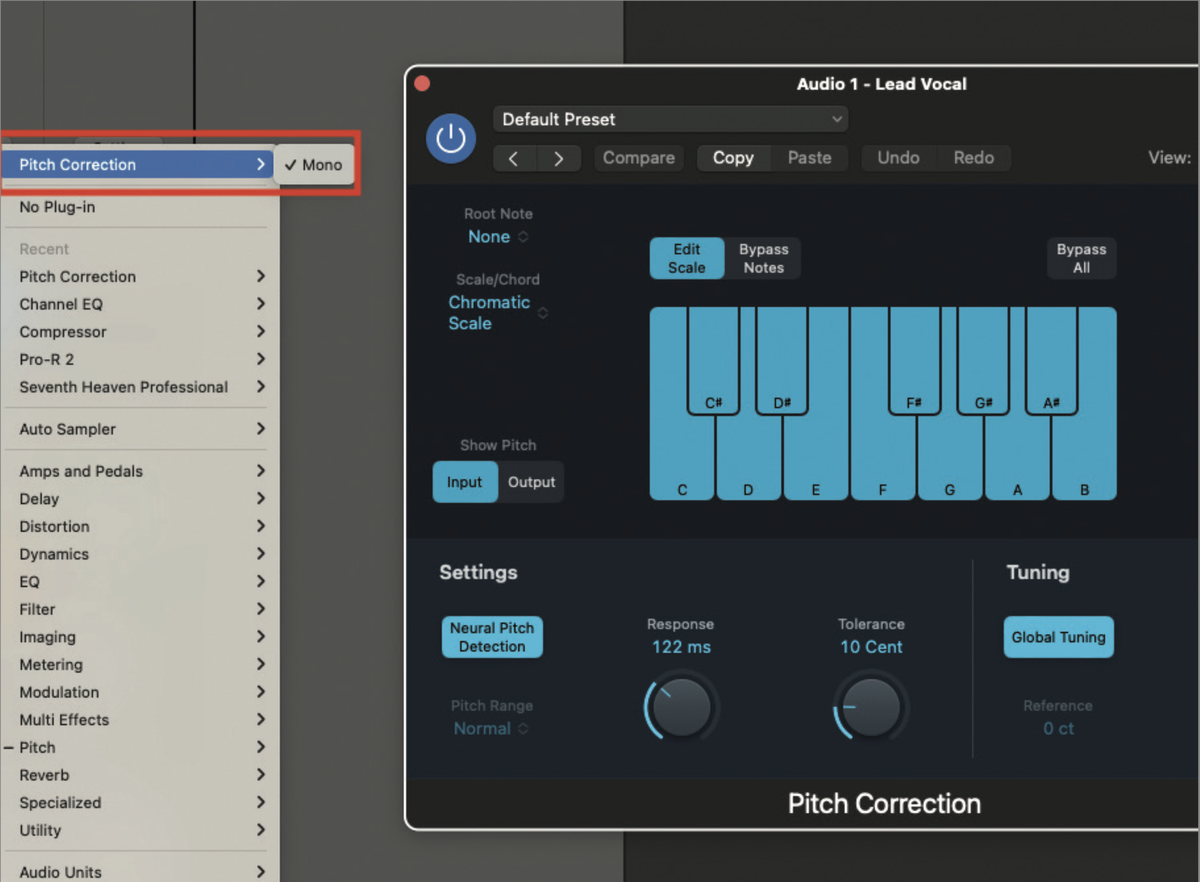
Task: Enable Global Tuning
Action: [1058, 637]
